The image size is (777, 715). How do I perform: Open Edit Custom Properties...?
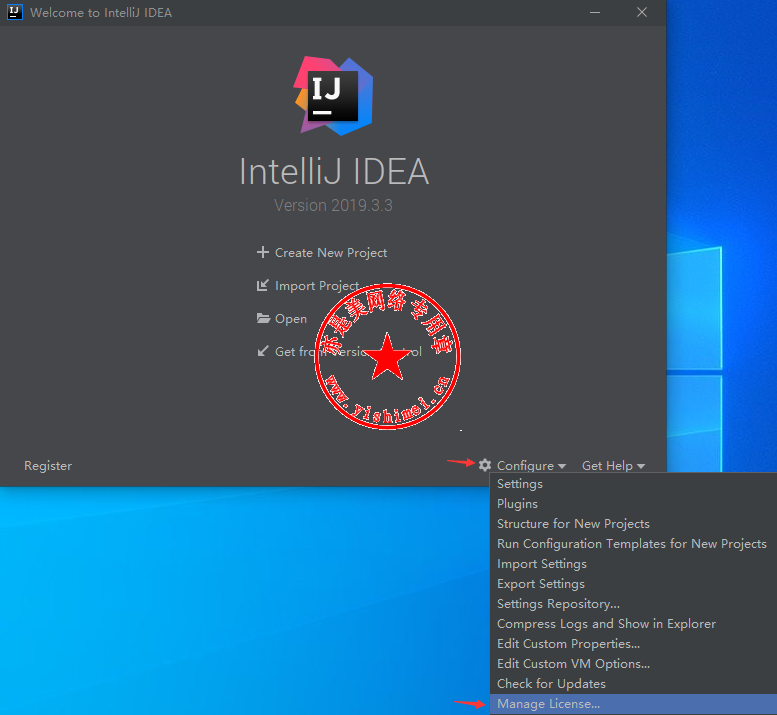(x=633, y=644)
